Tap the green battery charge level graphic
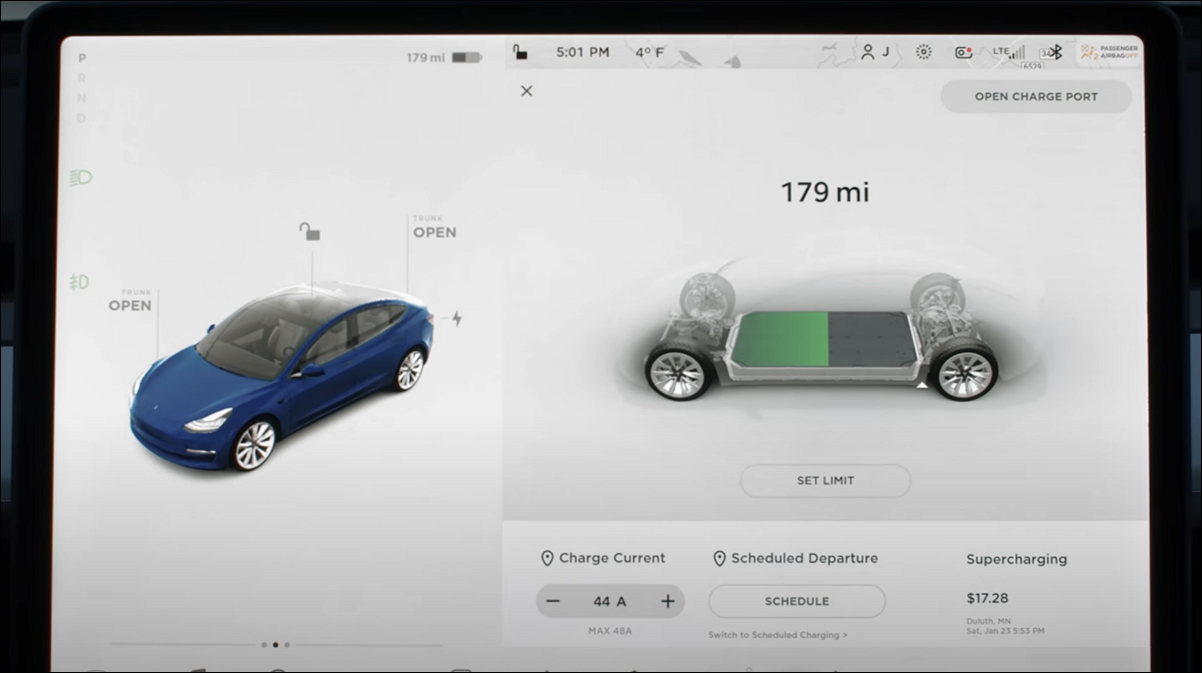1202x673 pixels. tap(780, 340)
